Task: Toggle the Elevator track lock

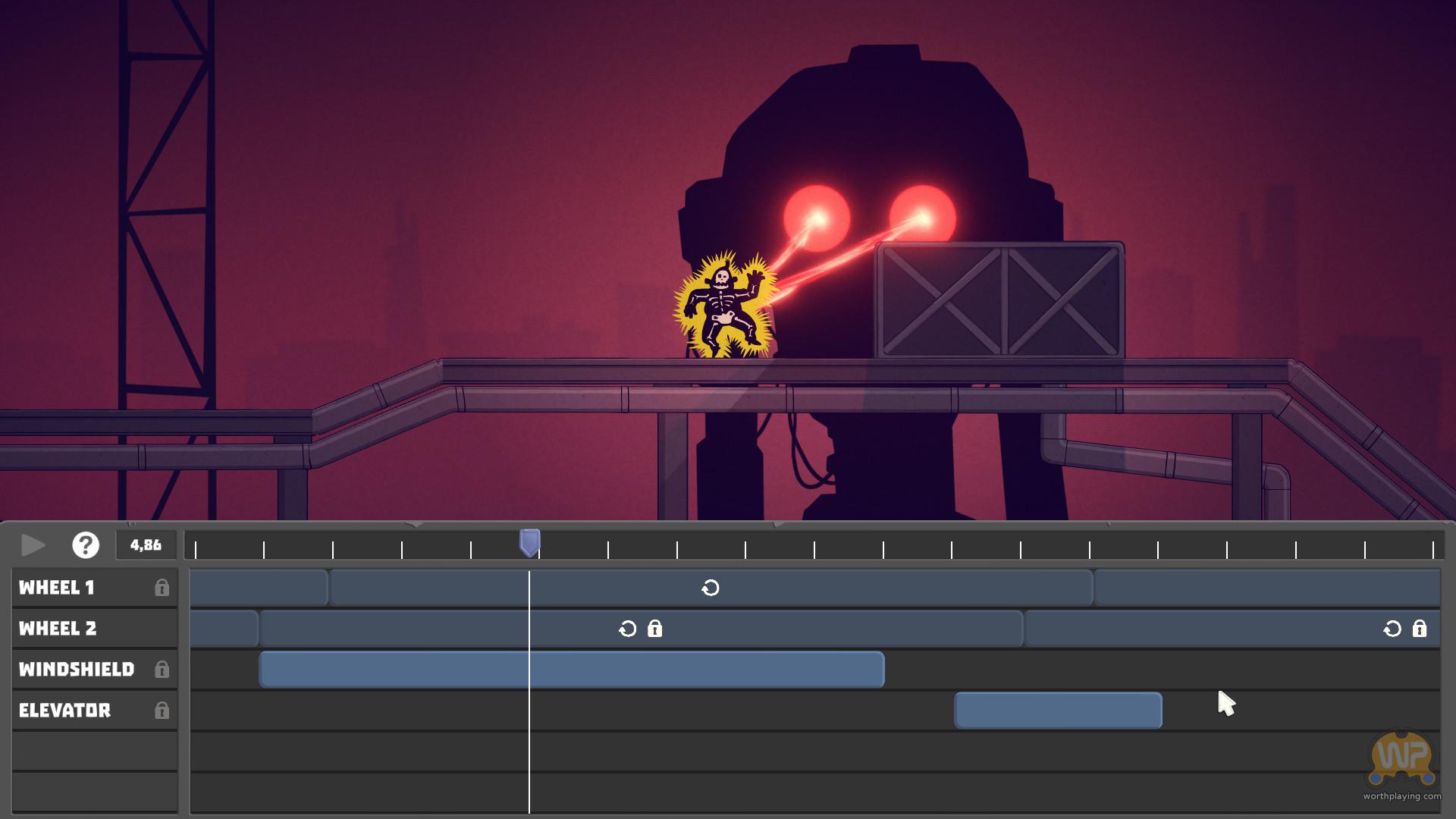Action: pos(162,711)
